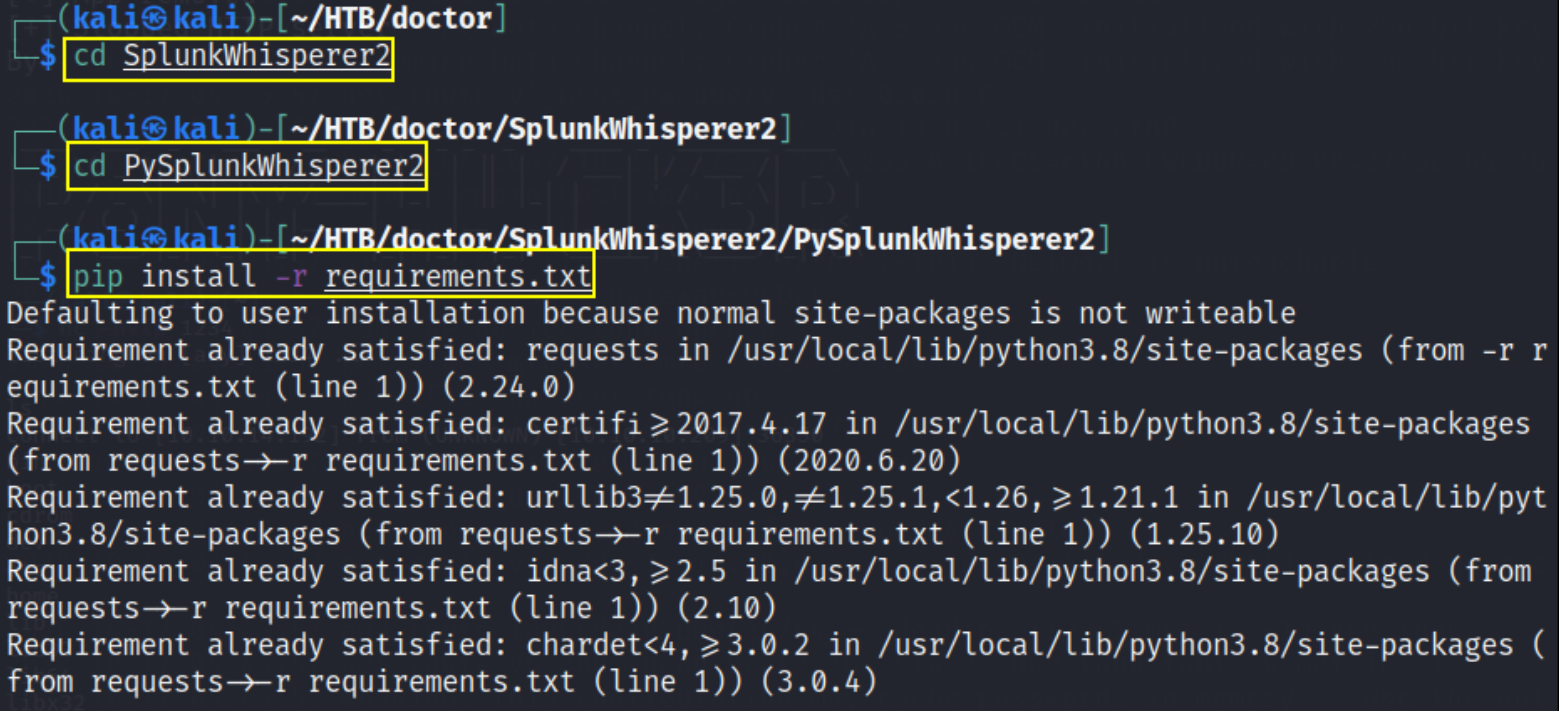Click the text 'is not writeable'
This screenshot has width=1559, height=711.
pyautogui.click(x=1163, y=314)
